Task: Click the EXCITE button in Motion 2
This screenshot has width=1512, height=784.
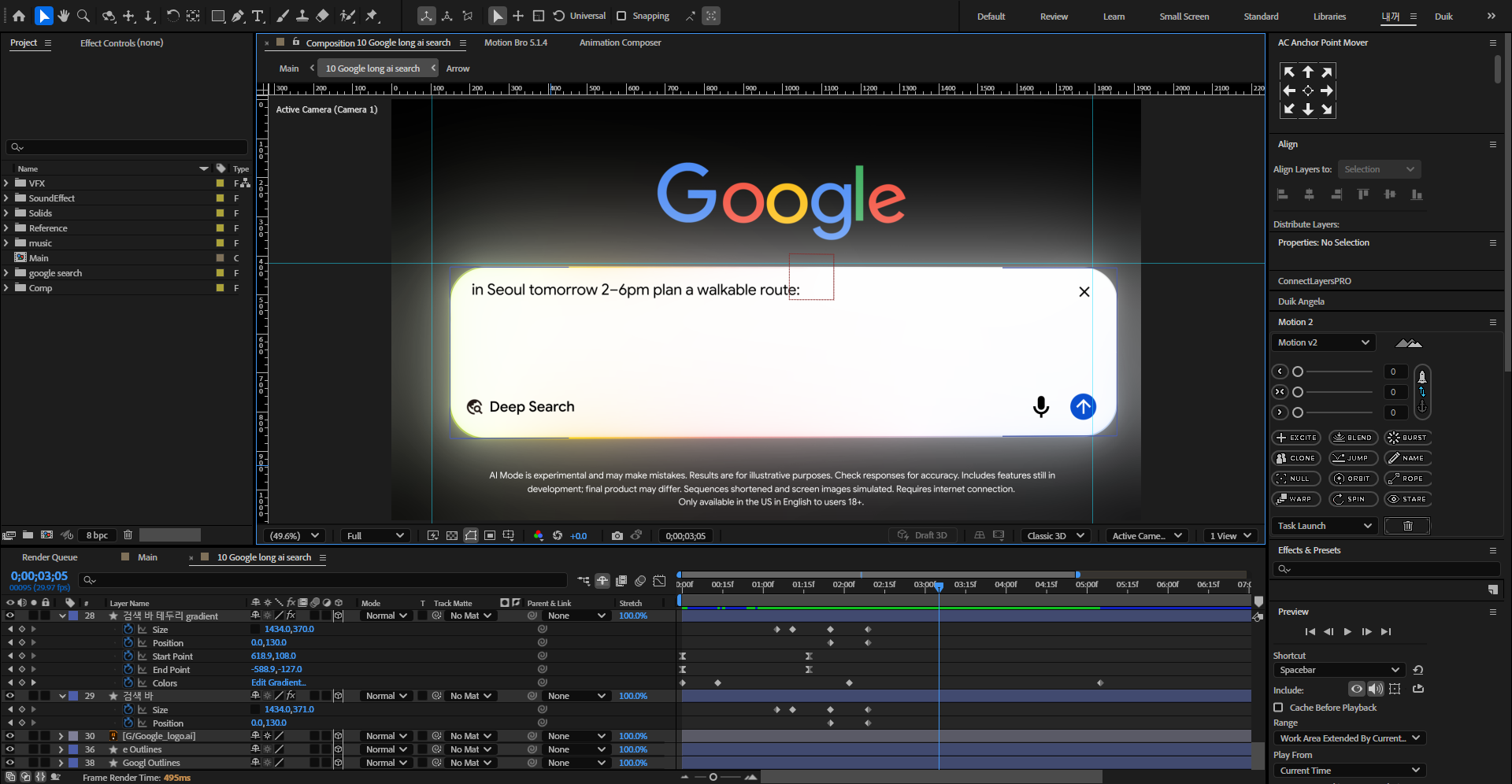Action: point(1296,438)
